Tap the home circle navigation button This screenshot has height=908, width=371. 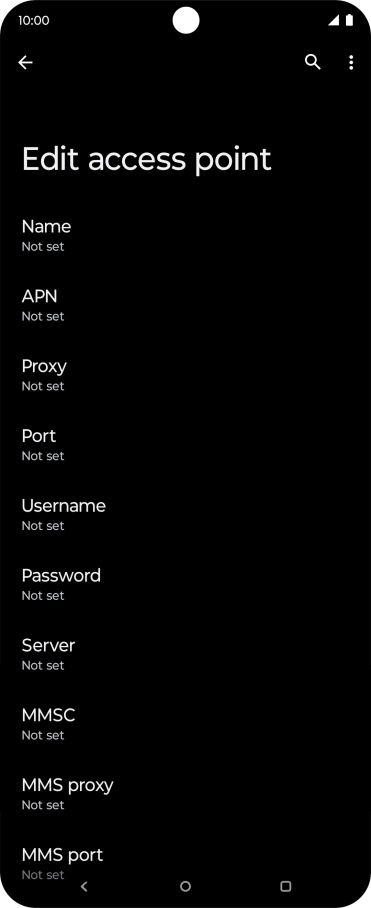[185, 886]
